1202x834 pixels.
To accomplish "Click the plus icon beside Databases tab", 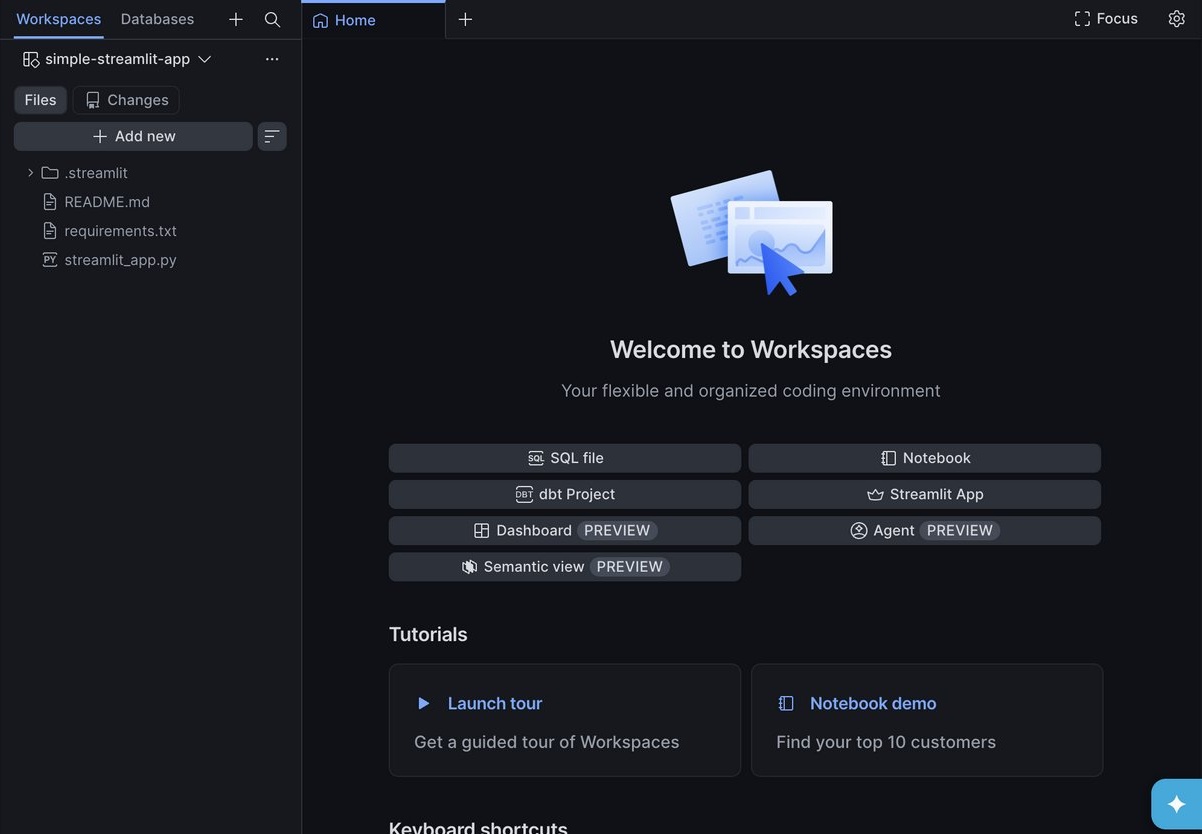I will tap(236, 19).
